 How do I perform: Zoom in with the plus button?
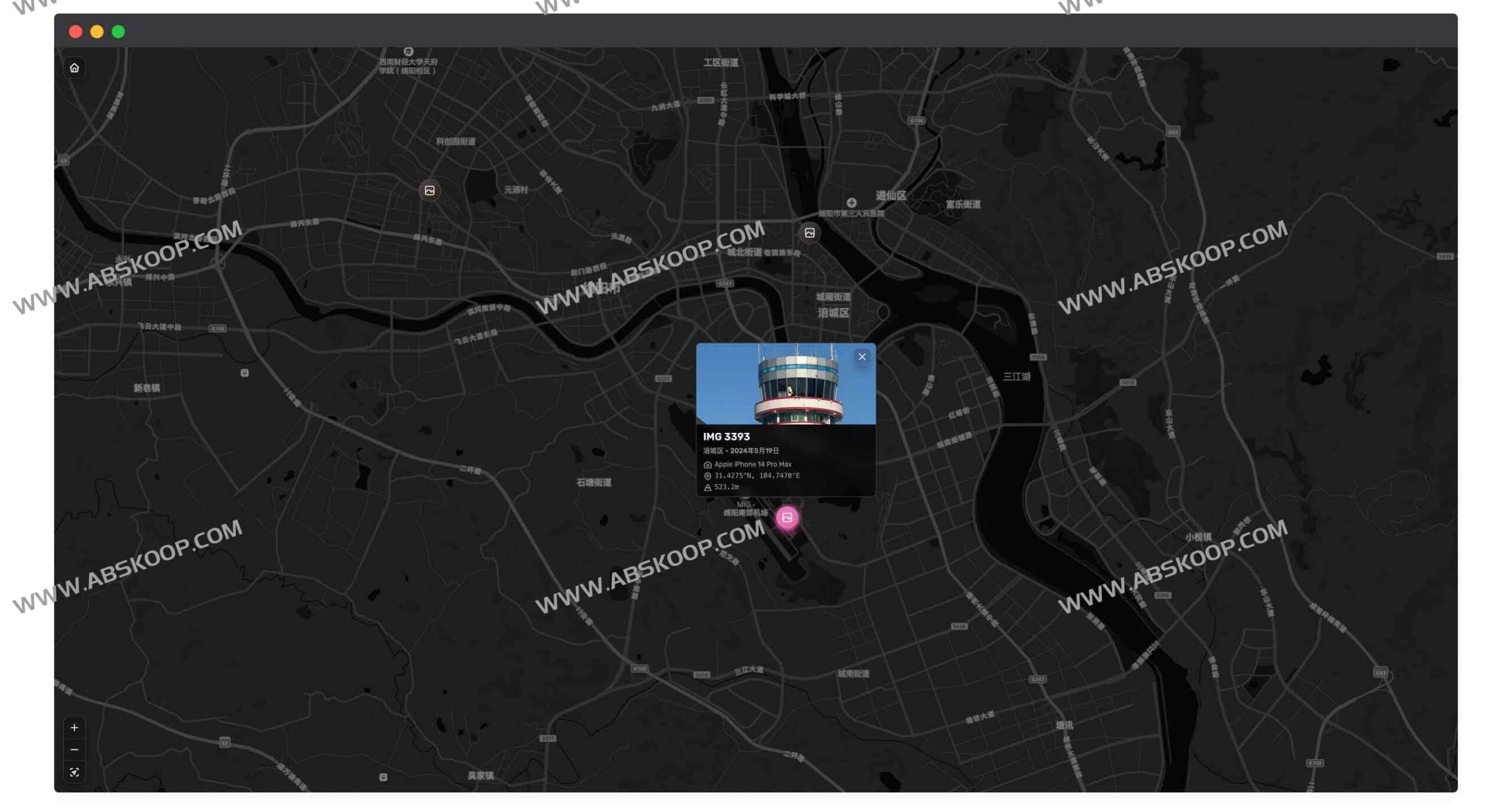pyautogui.click(x=74, y=727)
